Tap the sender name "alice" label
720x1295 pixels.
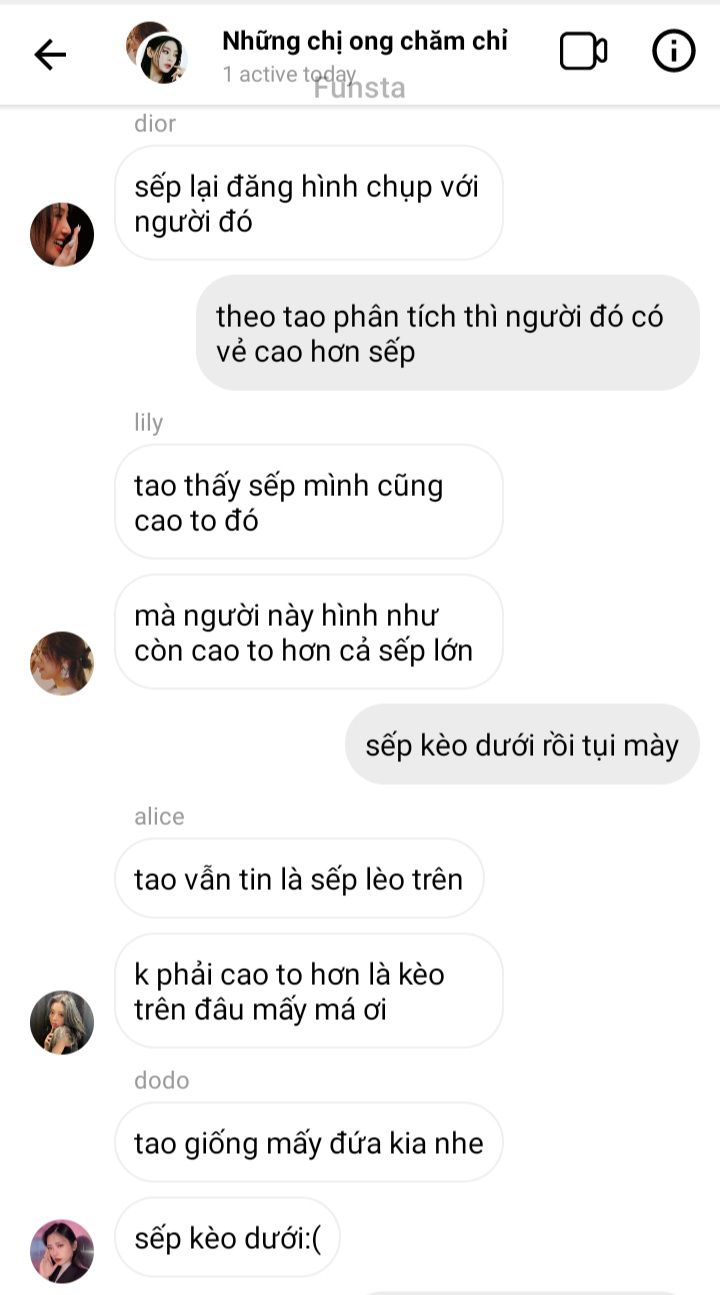pyautogui.click(x=160, y=816)
